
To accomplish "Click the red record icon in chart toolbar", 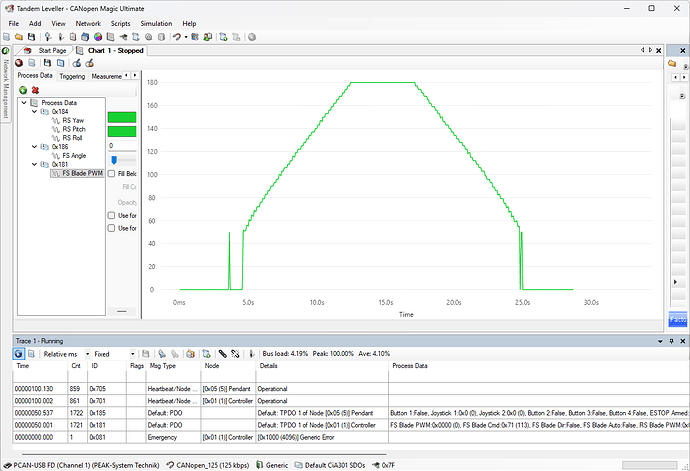I will [19, 63].
